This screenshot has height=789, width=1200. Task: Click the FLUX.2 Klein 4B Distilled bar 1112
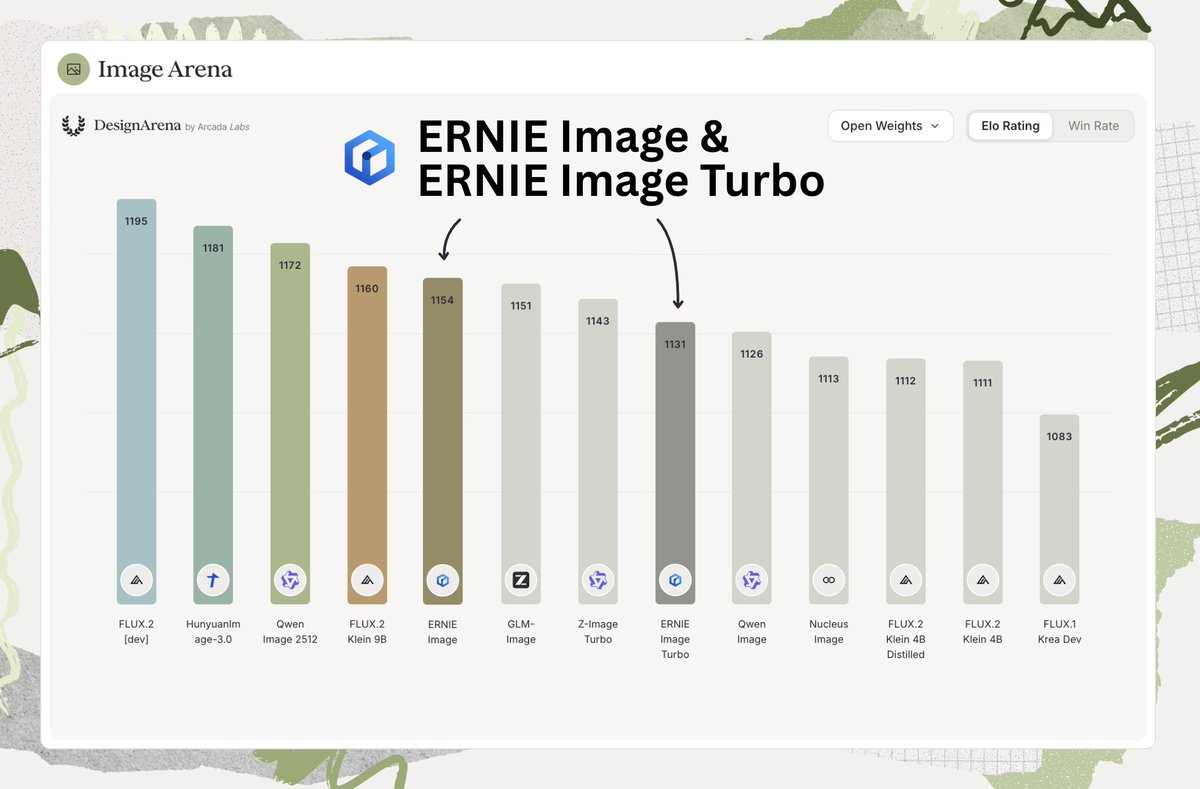(906, 481)
